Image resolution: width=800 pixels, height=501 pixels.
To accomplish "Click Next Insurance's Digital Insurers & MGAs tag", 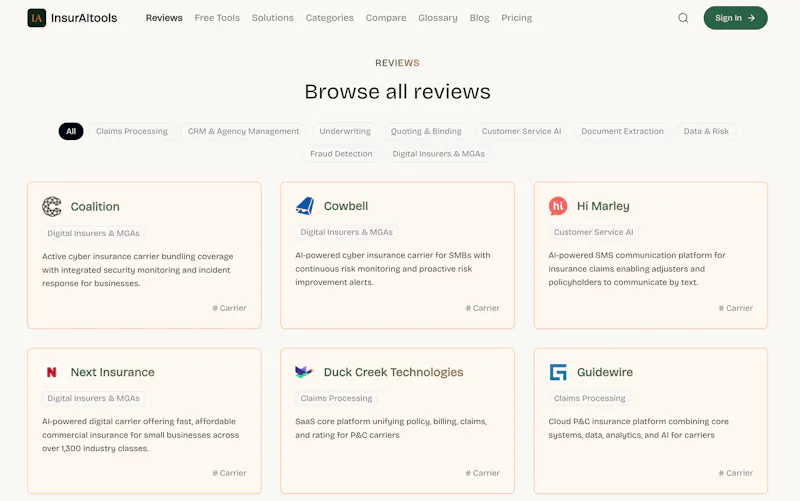I will (93, 398).
